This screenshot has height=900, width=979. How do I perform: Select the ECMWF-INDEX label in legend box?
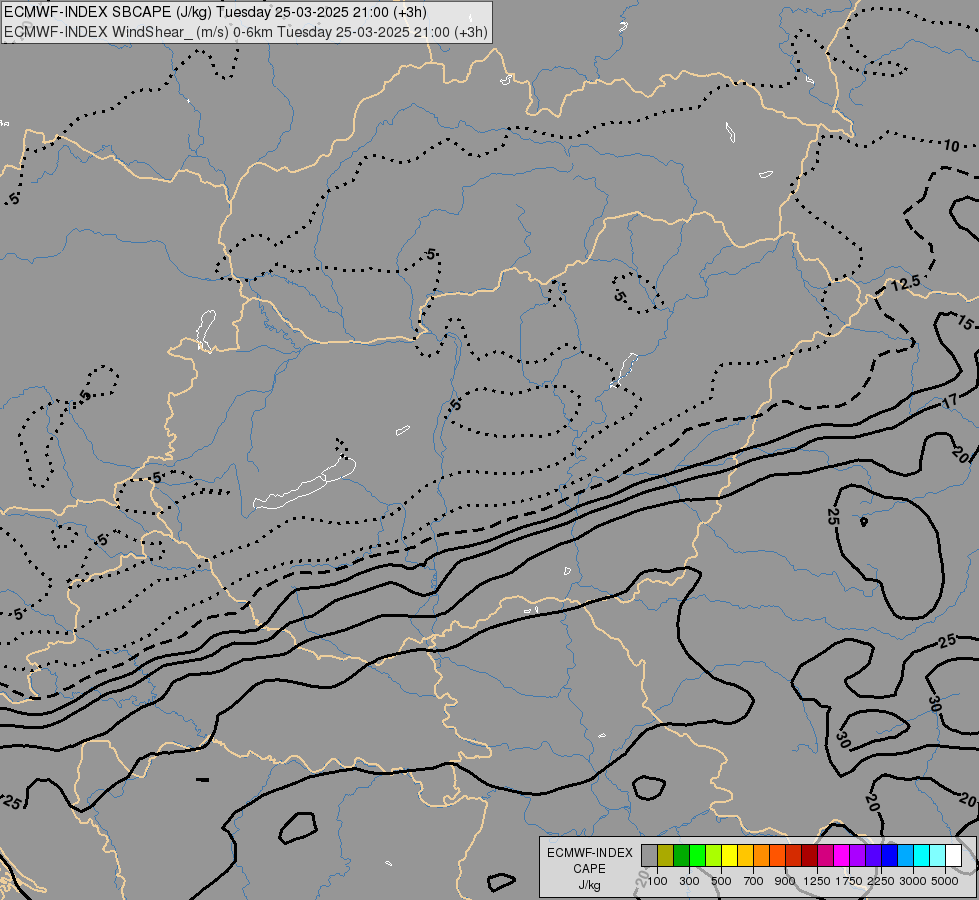590,853
